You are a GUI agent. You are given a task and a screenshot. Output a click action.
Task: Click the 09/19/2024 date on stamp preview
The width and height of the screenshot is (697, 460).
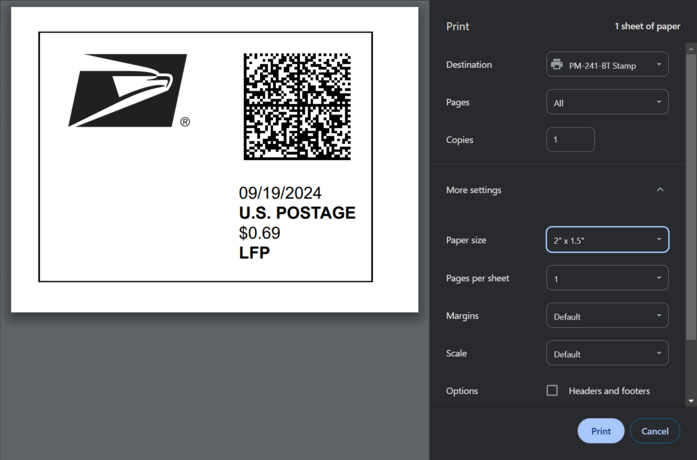pos(280,193)
